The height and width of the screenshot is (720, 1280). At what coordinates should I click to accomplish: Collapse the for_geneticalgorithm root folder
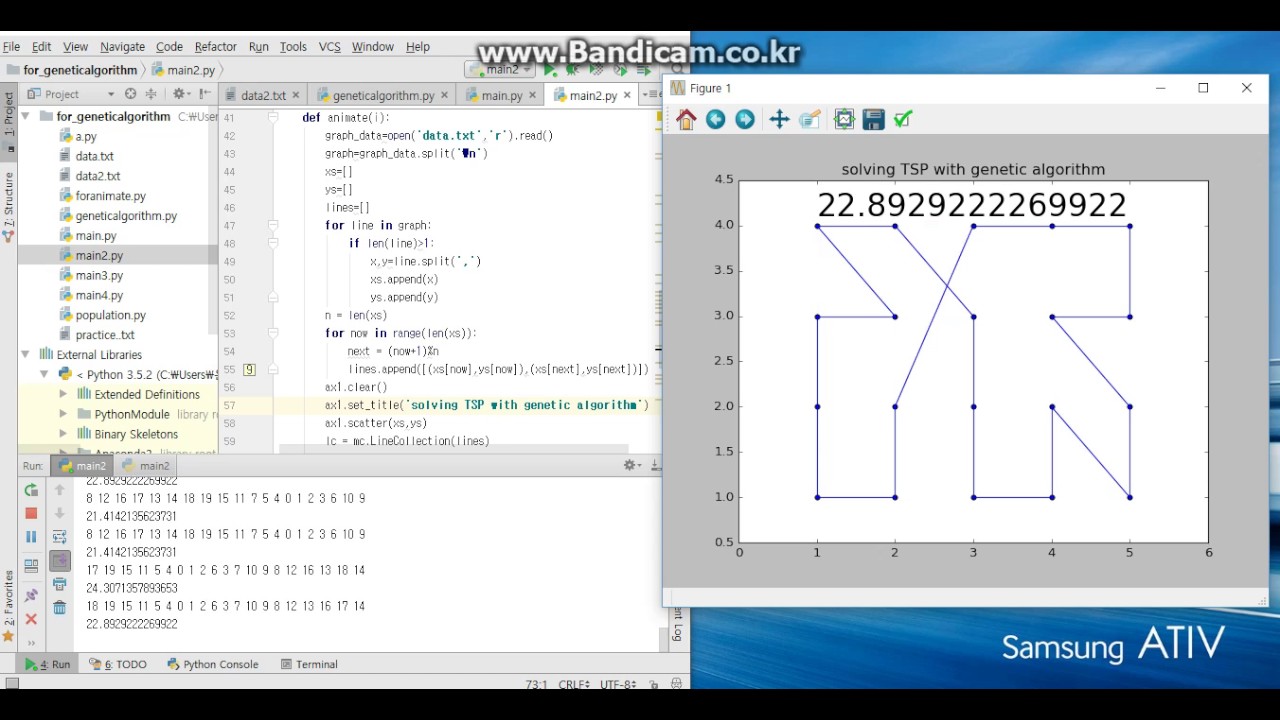tap(26, 116)
